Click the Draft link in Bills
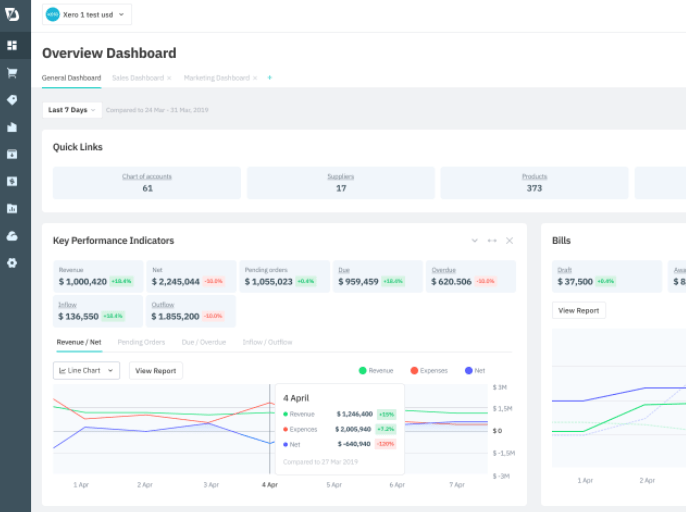 [564, 270]
